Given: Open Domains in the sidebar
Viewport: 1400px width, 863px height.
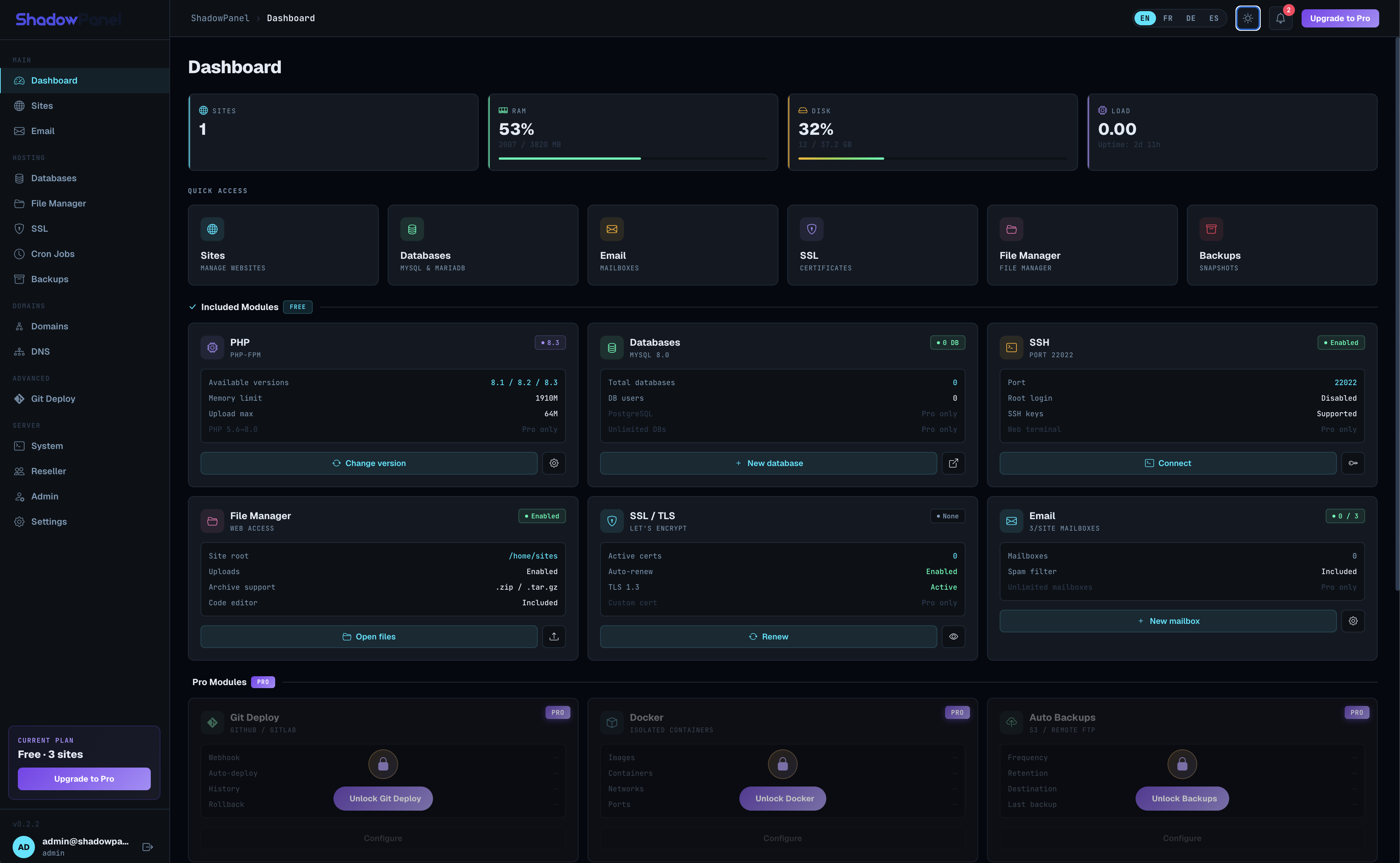Looking at the screenshot, I should [84, 326].
